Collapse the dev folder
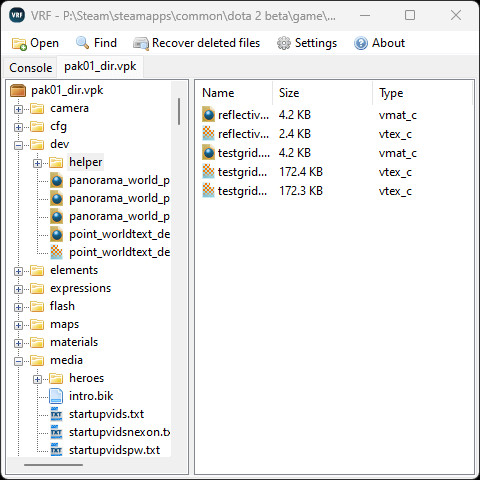The width and height of the screenshot is (480, 480). pyautogui.click(x=18, y=145)
